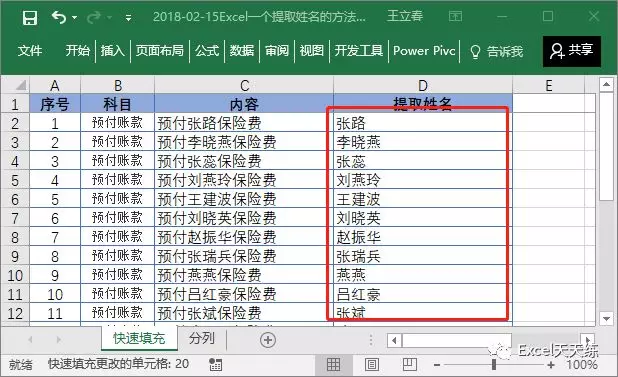Click the 科目 header cell
The width and height of the screenshot is (618, 377).
[x=117, y=104]
